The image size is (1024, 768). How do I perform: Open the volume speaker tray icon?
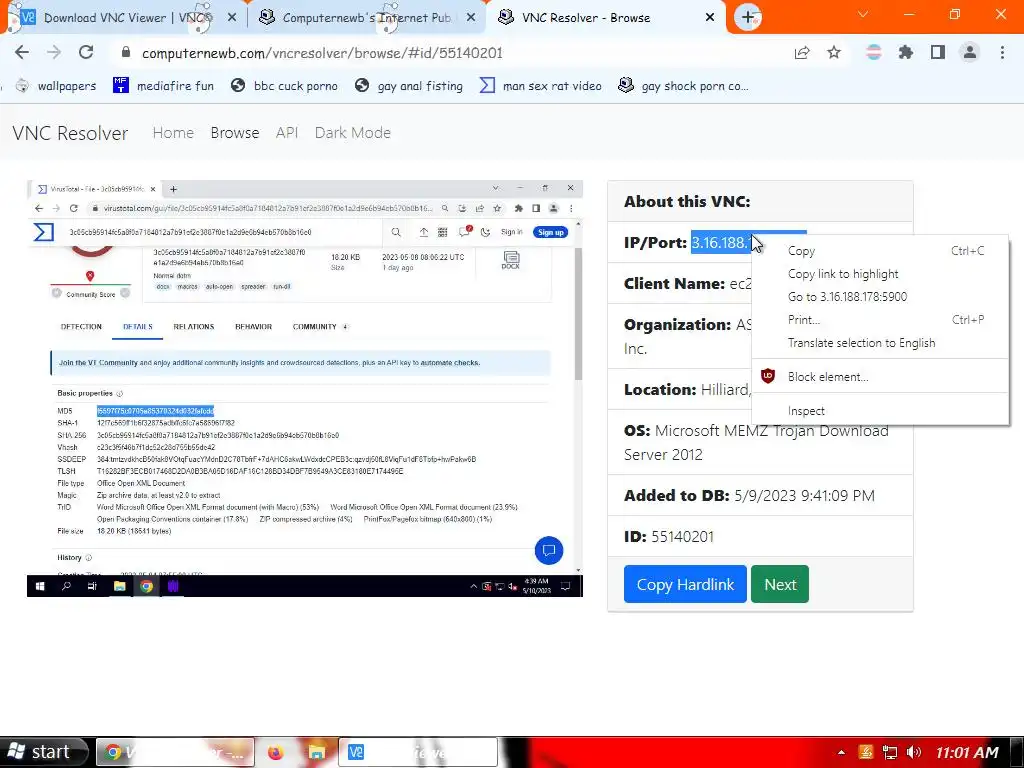[914, 752]
